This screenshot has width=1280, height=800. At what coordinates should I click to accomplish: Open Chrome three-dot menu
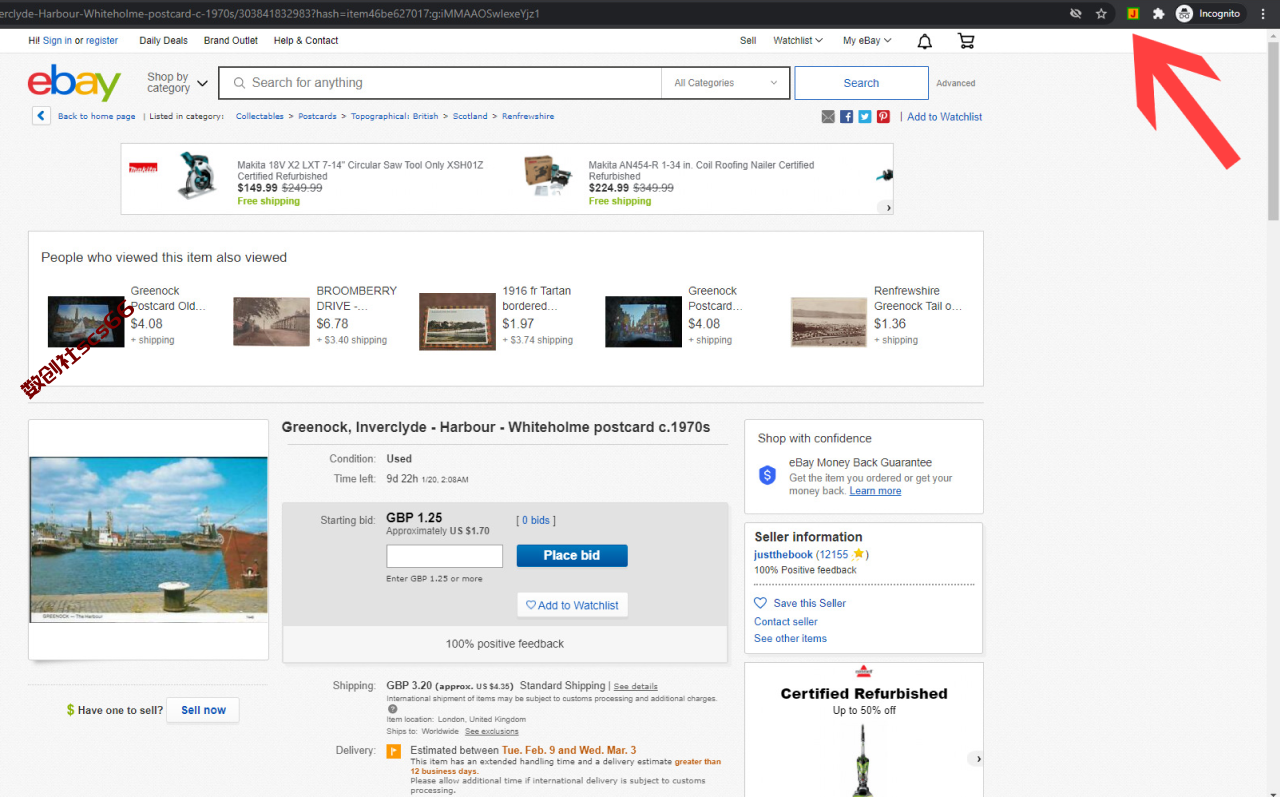[x=1263, y=14]
